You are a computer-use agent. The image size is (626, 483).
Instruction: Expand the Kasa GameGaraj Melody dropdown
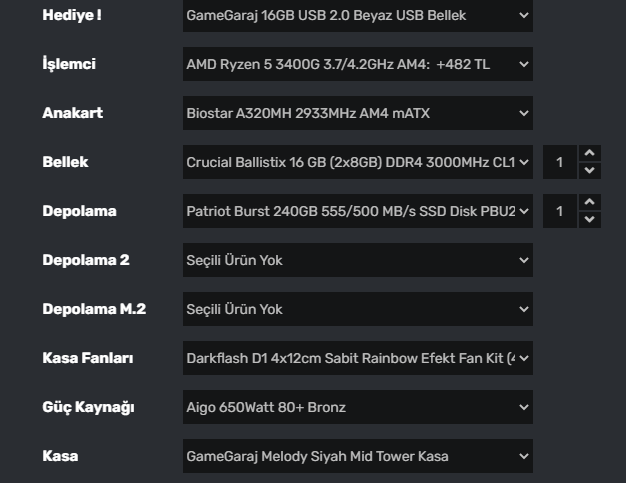(x=357, y=456)
